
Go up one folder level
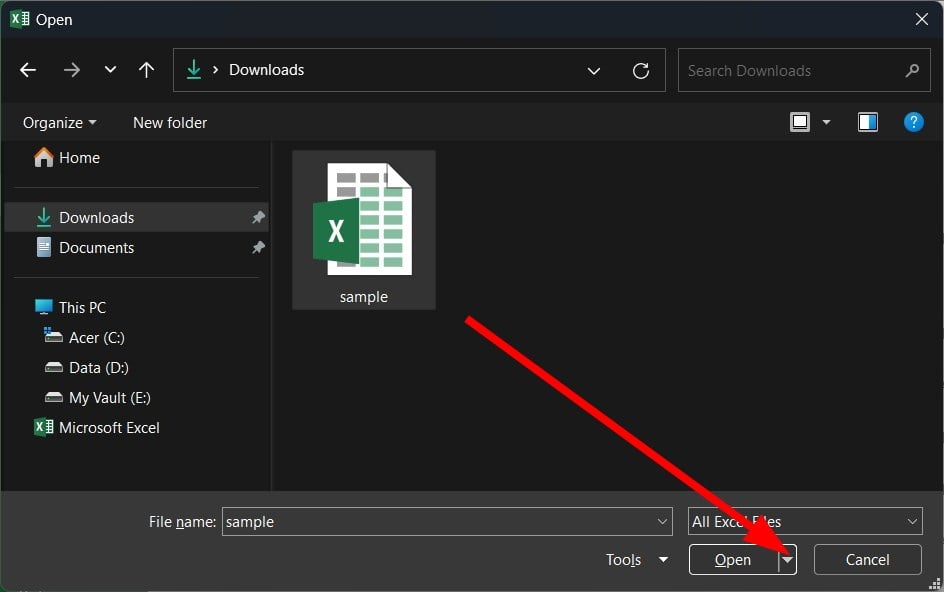click(x=146, y=70)
